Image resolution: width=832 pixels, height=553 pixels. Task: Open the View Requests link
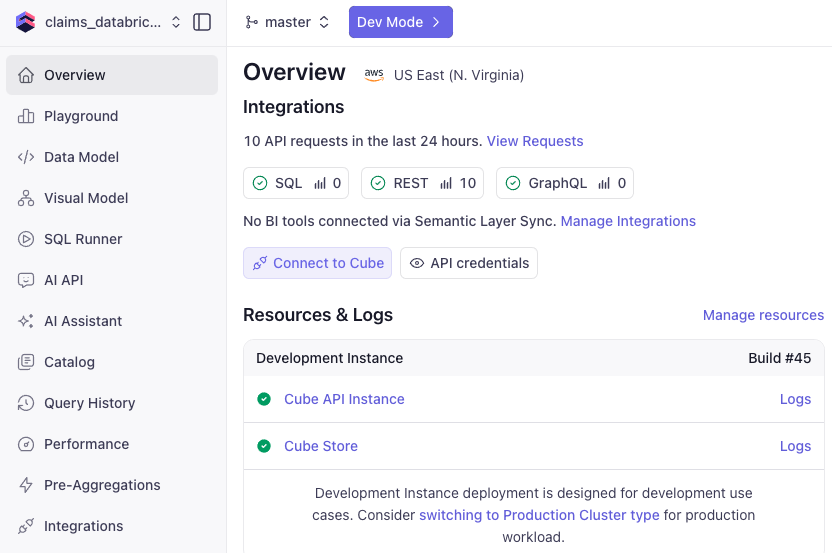[535, 141]
